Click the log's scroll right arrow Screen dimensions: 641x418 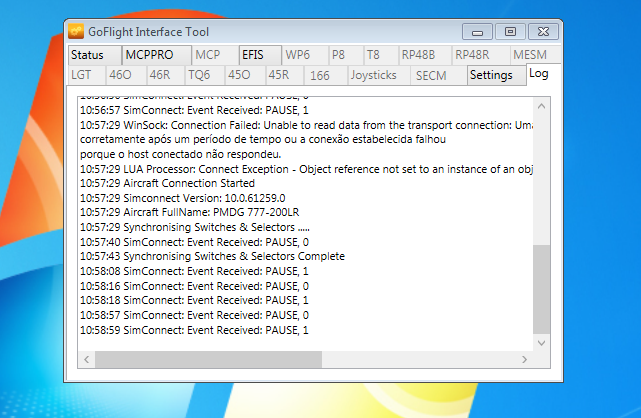(525, 357)
